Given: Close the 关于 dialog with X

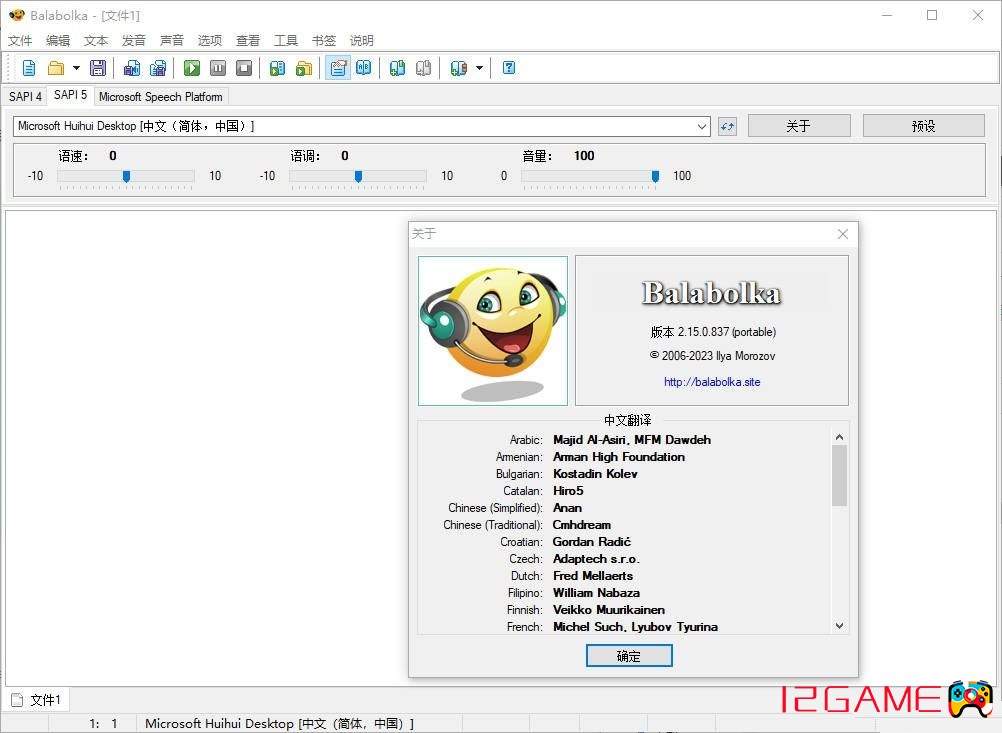Looking at the screenshot, I should point(843,234).
